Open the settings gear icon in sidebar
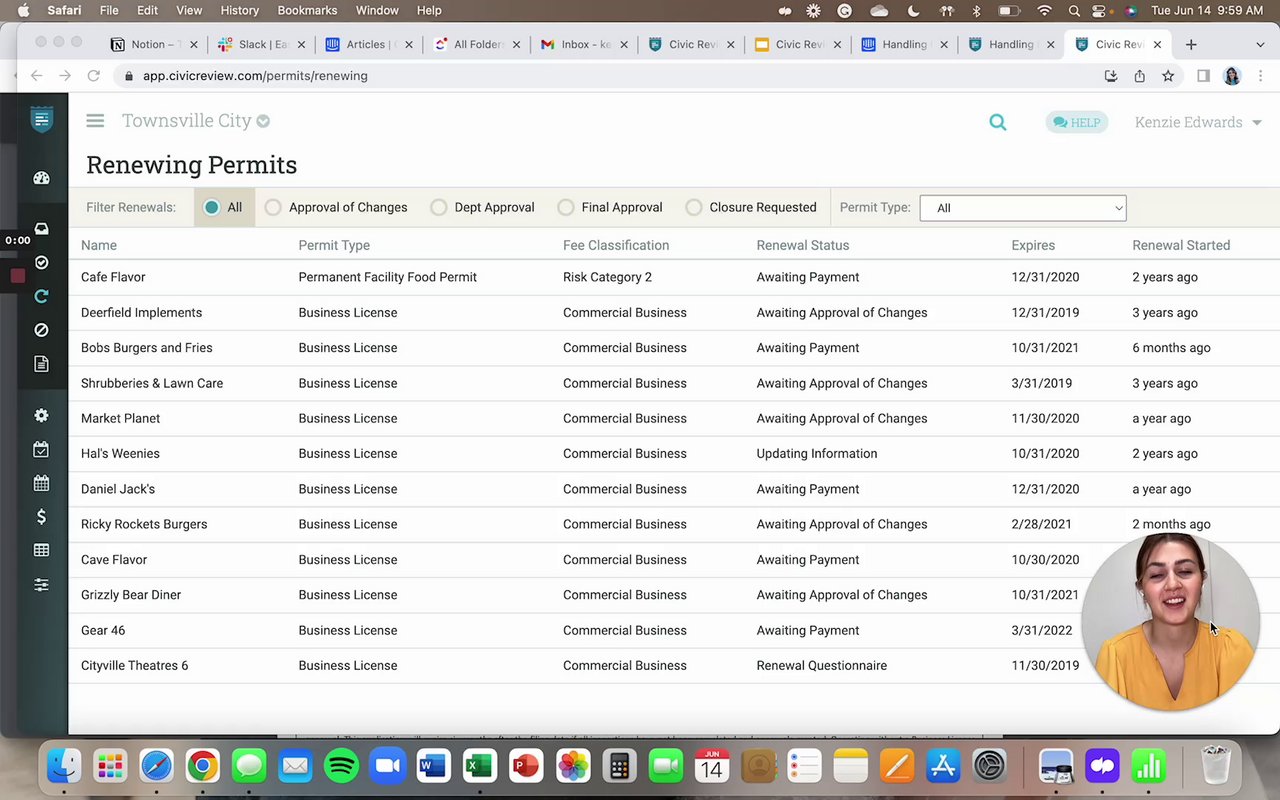This screenshot has width=1280, height=800. click(41, 415)
